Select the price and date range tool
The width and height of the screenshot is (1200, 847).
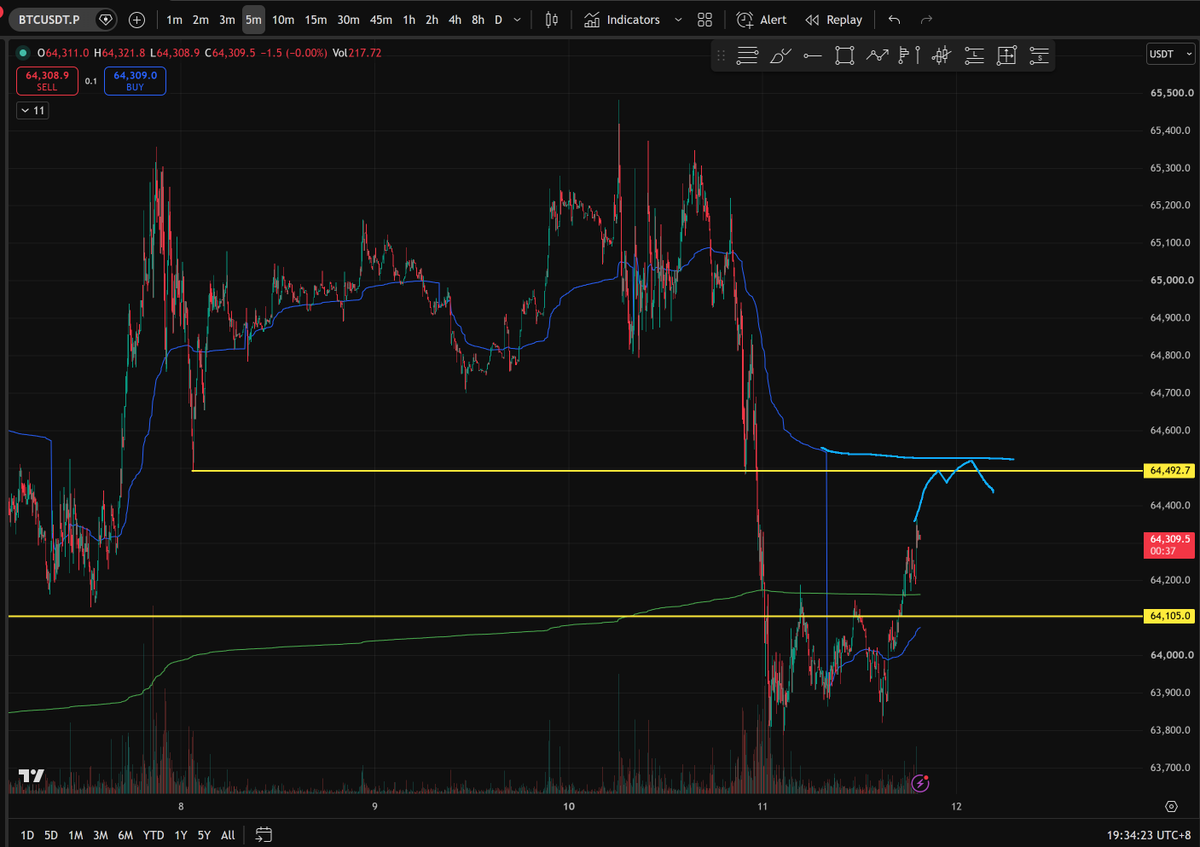pyautogui.click(x=1006, y=56)
